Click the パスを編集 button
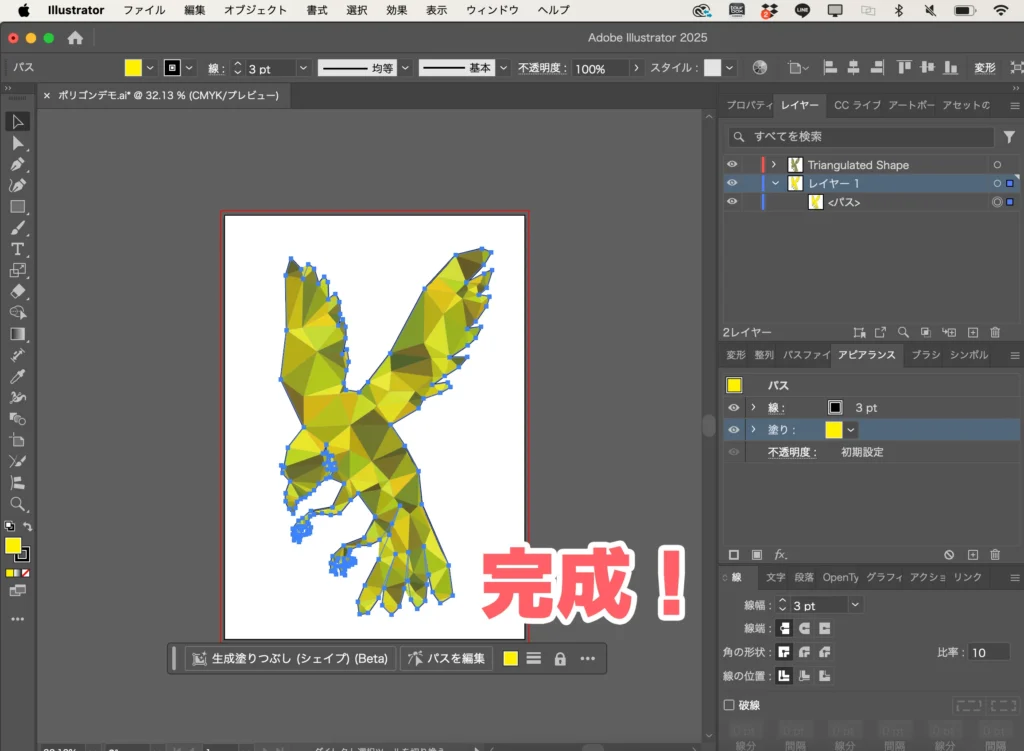 [x=446, y=658]
